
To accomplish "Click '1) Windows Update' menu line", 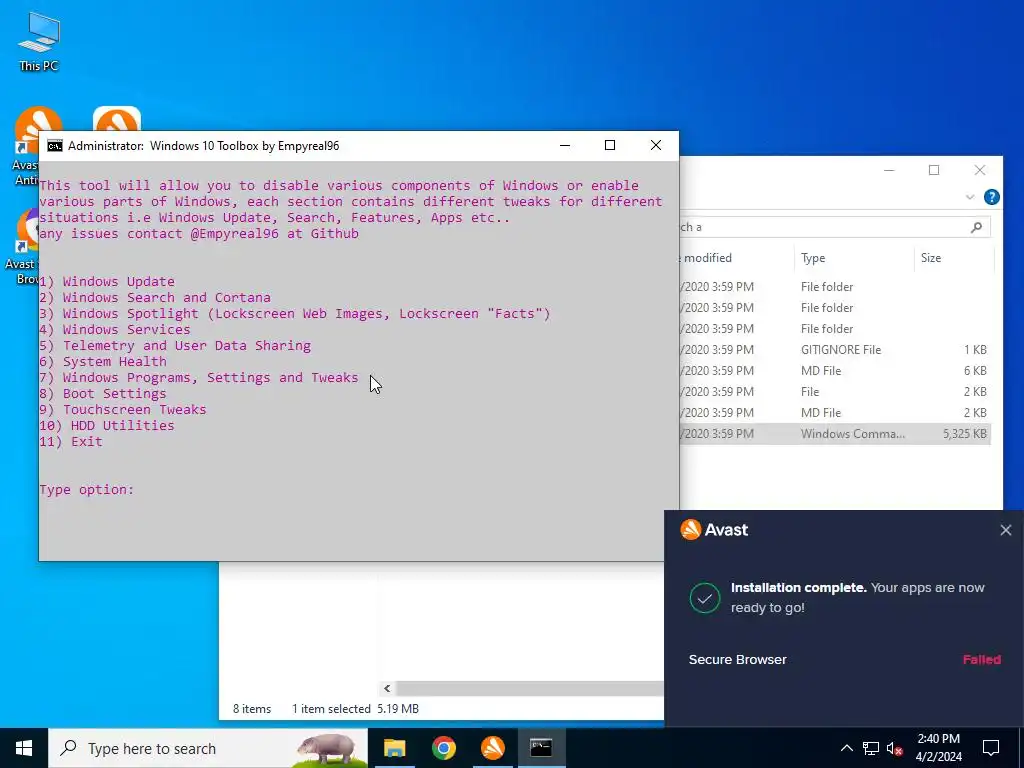I will click(x=107, y=281).
